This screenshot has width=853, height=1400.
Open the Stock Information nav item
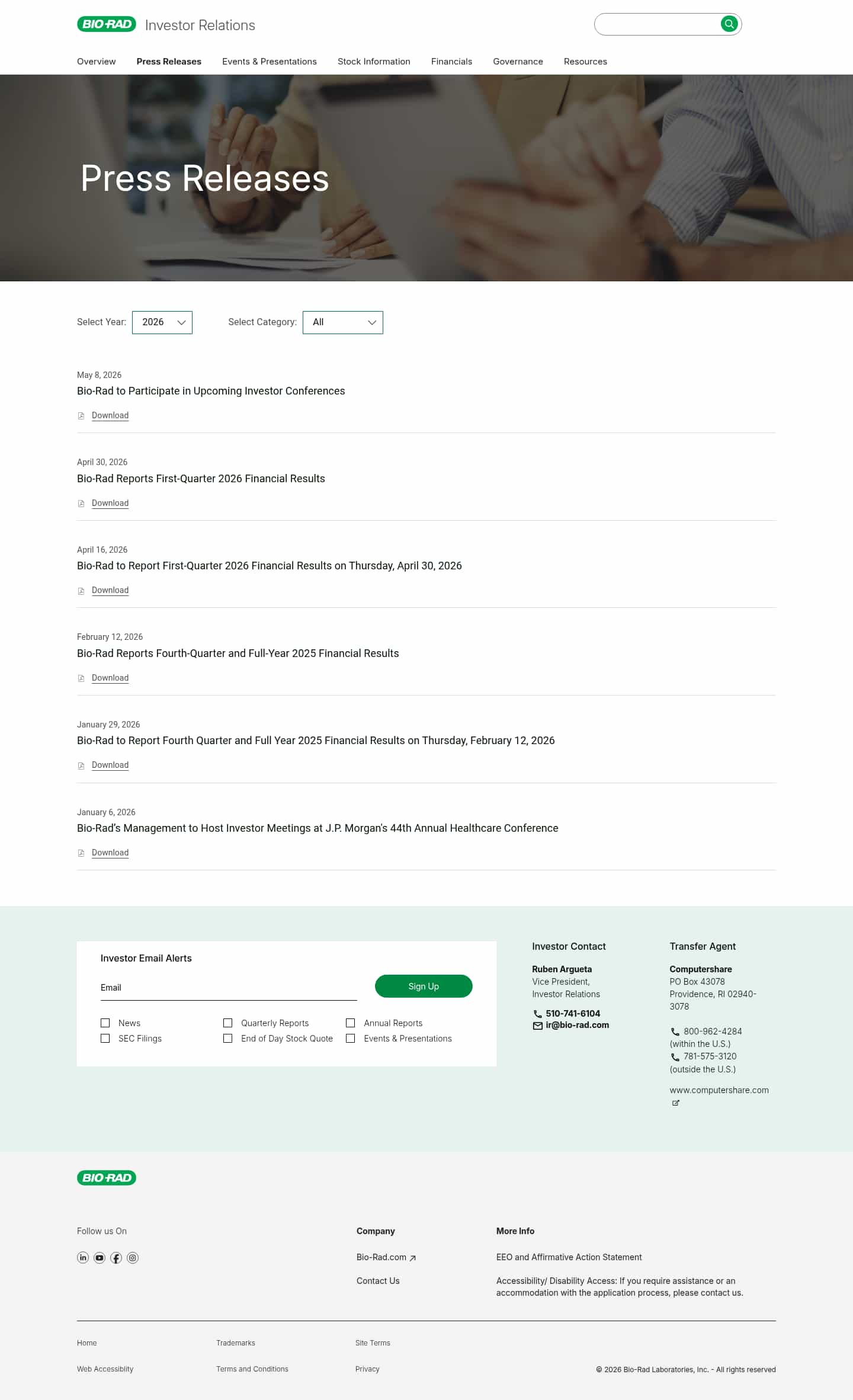374,62
